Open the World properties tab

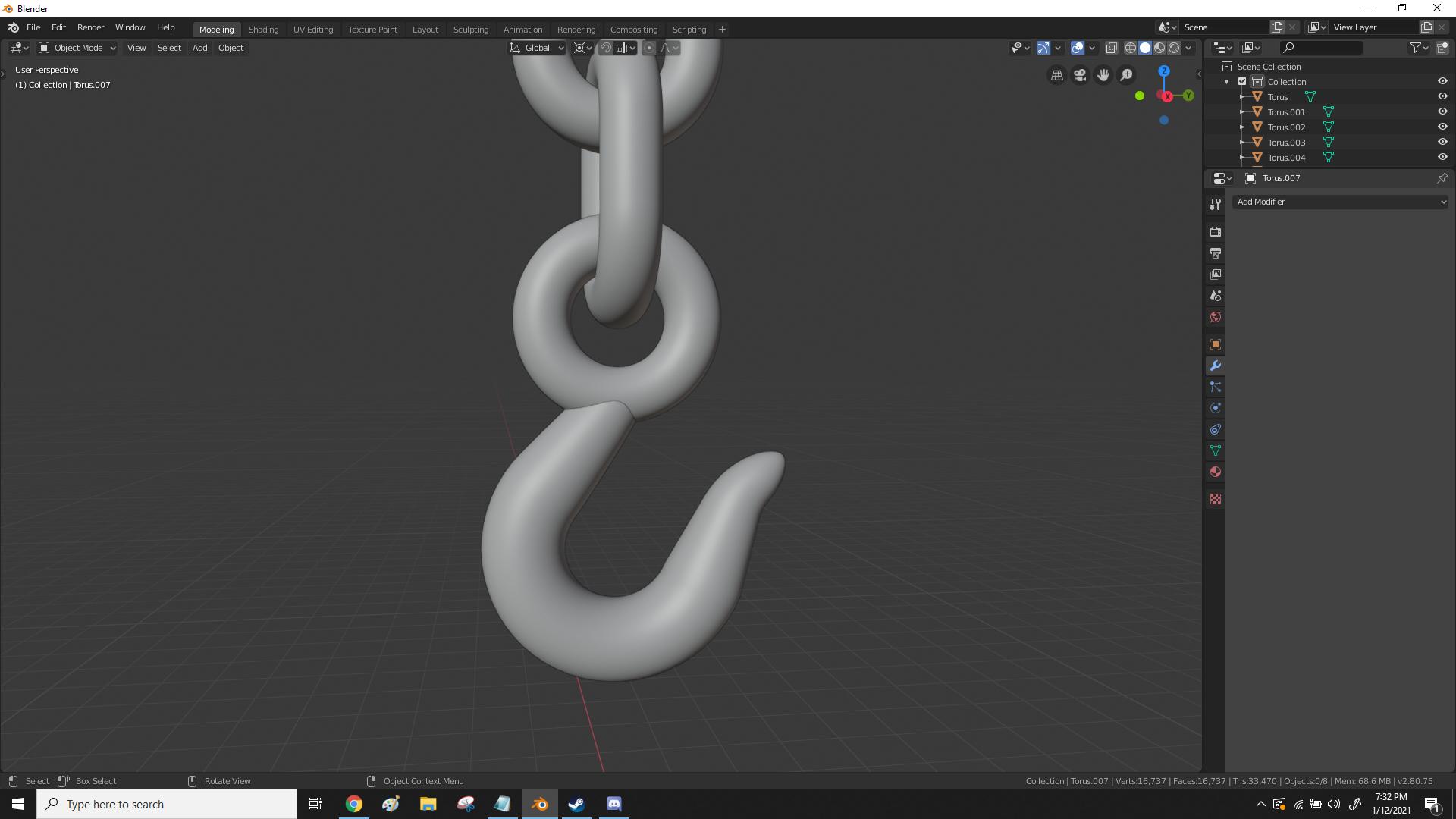coord(1216,317)
